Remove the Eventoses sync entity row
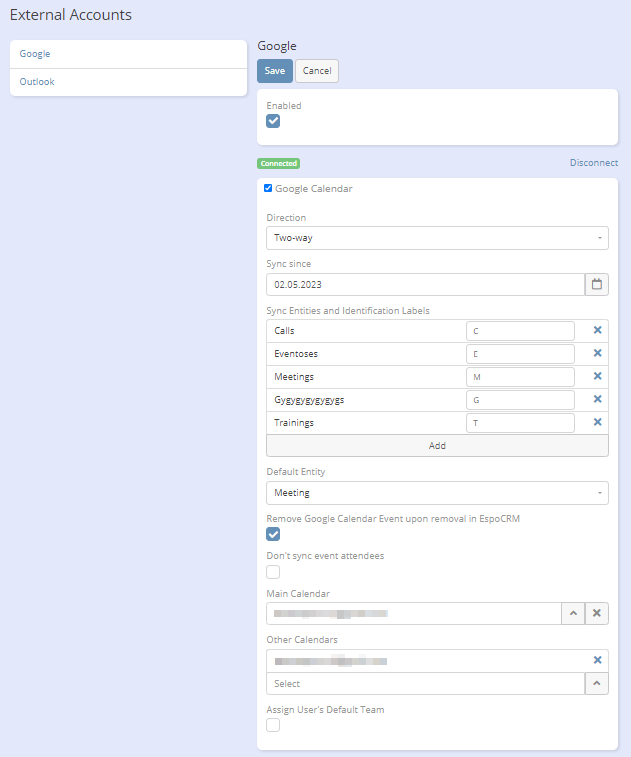This screenshot has height=757, width=631. coord(597,353)
